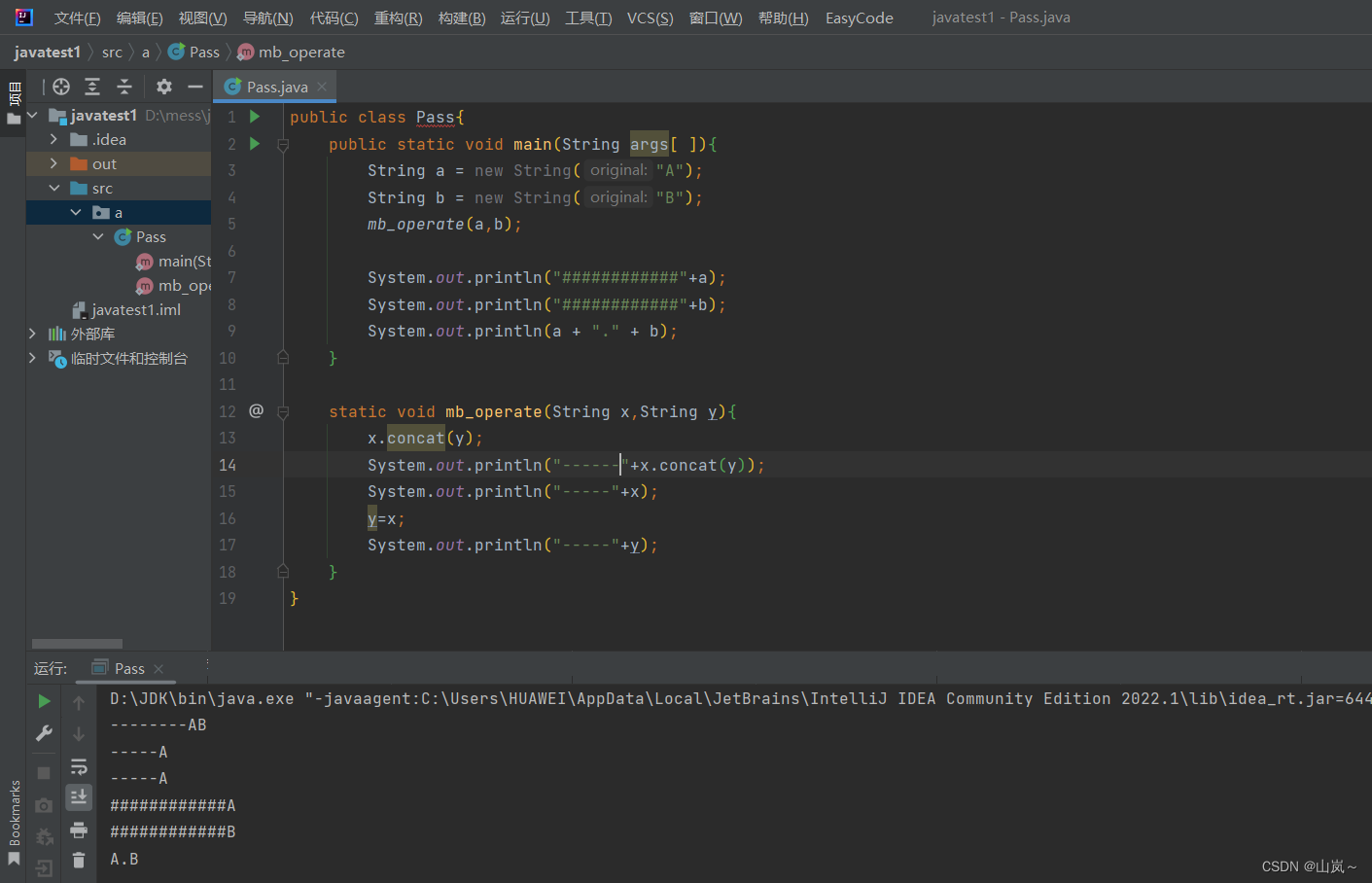Open the 导航(N) Navigate menu
This screenshot has height=883, width=1372.
(x=267, y=18)
